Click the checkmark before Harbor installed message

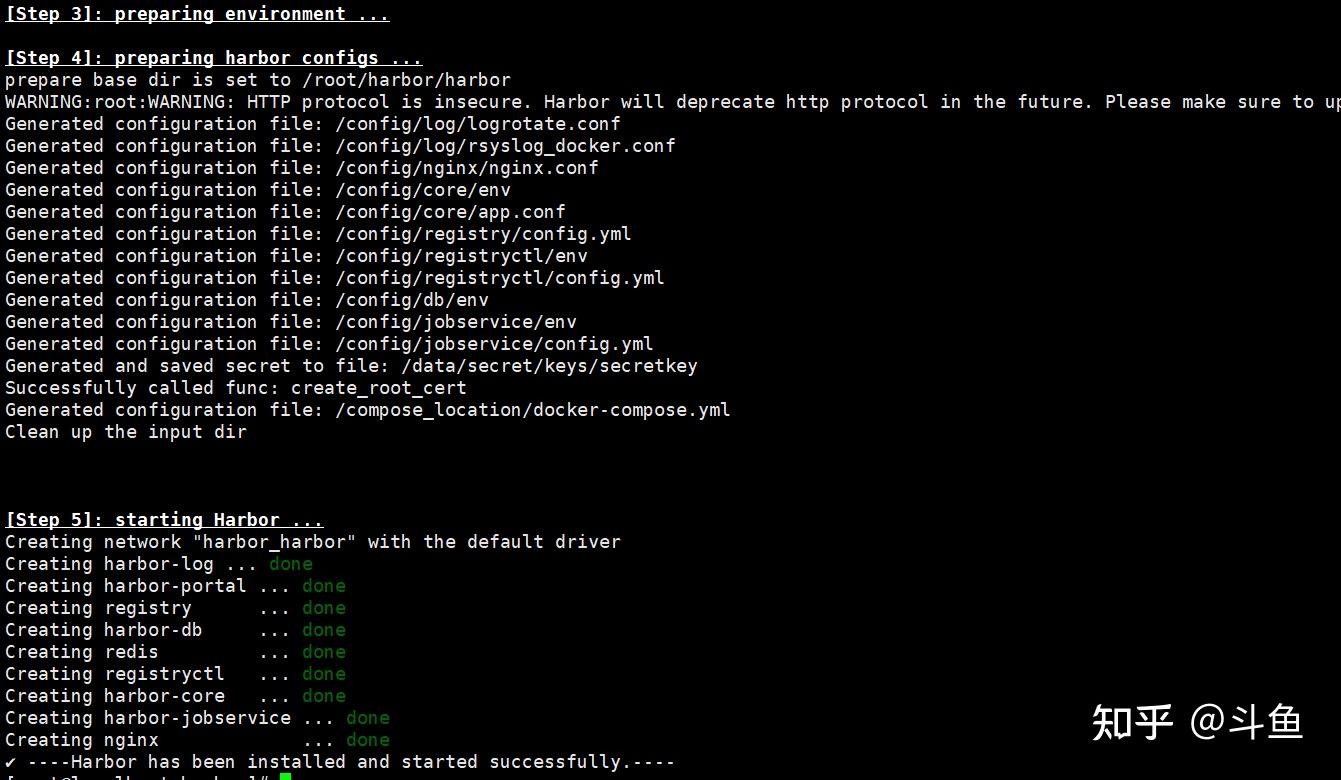point(10,762)
